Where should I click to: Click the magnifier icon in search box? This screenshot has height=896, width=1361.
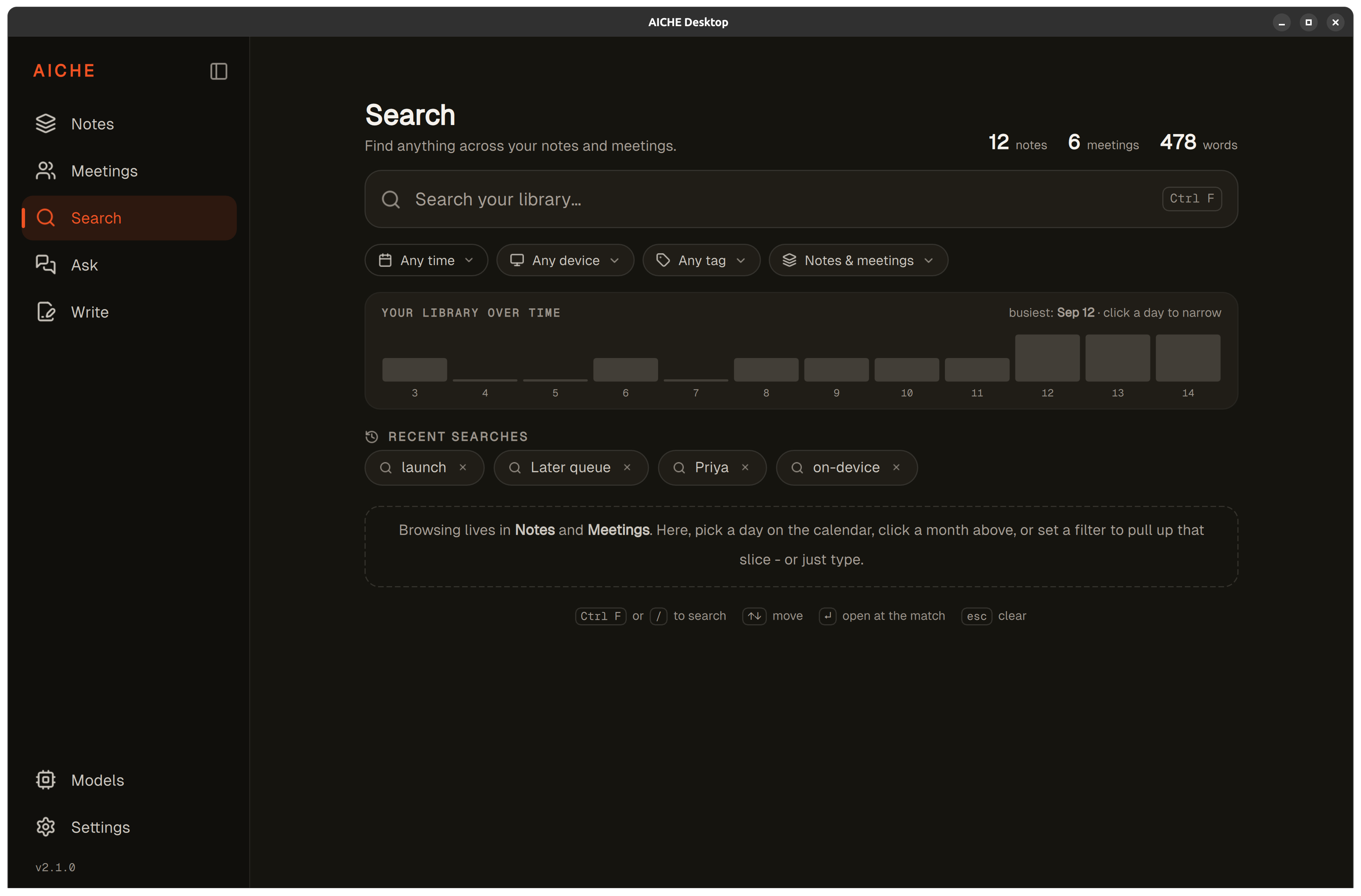(391, 199)
